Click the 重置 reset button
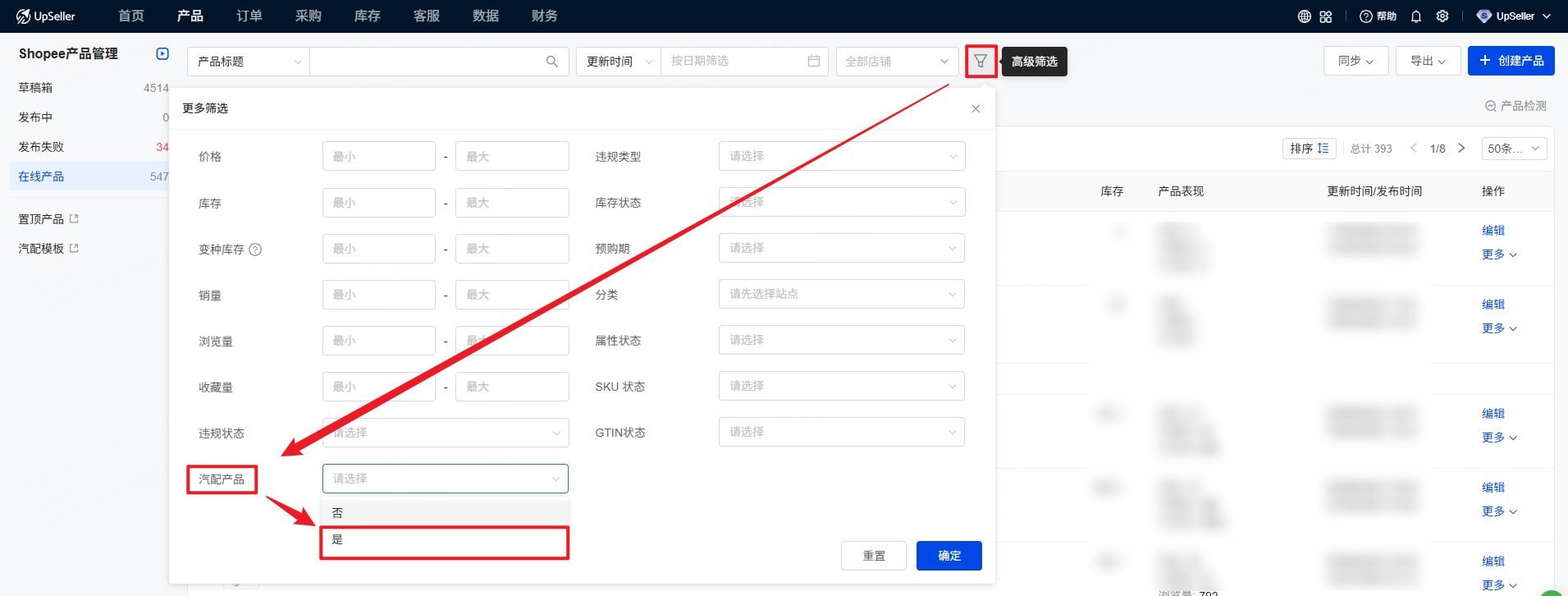 pyautogui.click(x=873, y=556)
